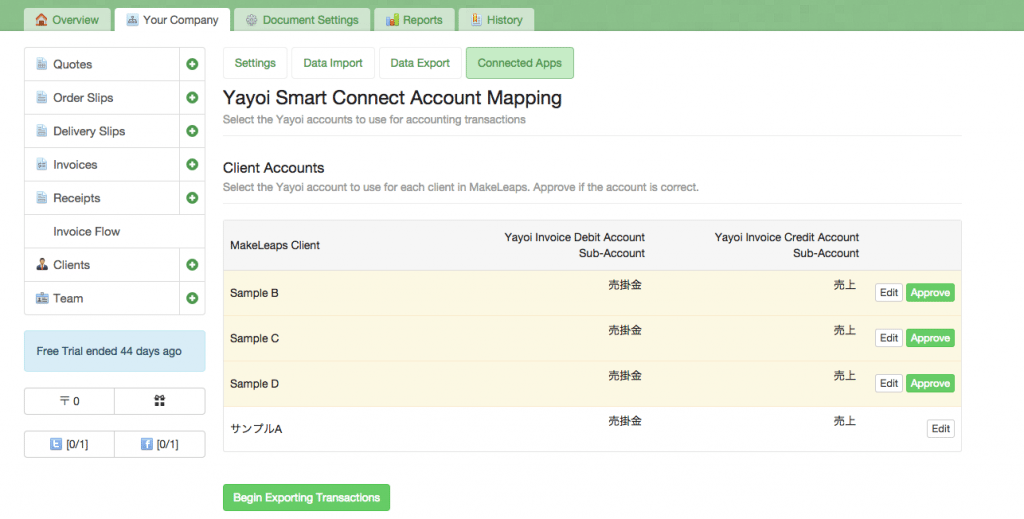Open Delivery Slips in the sidebar

point(102,131)
